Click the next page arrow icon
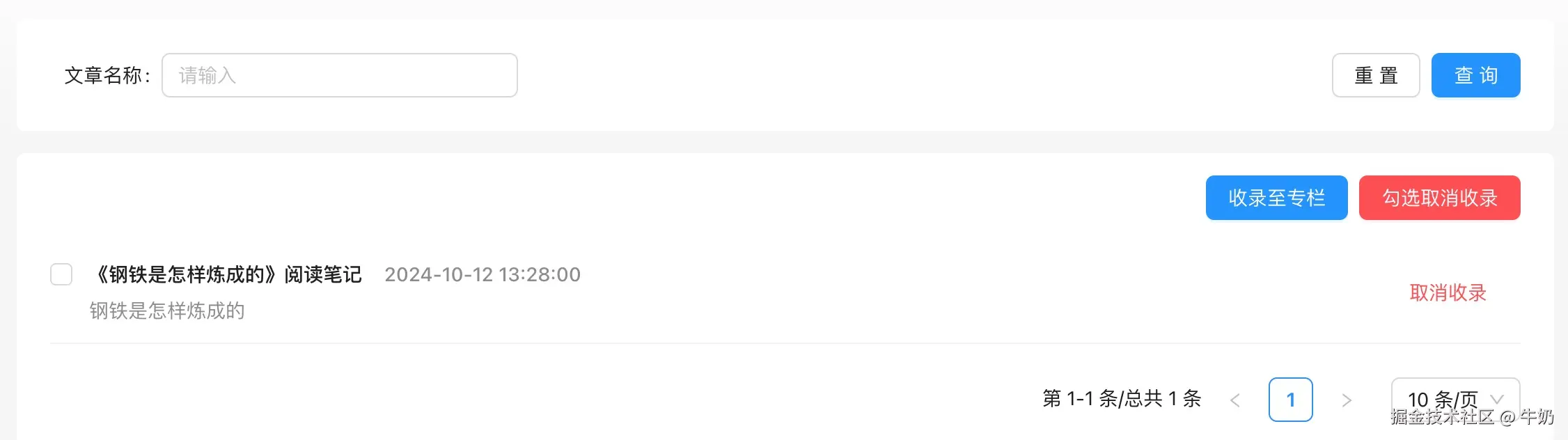 (x=1347, y=400)
